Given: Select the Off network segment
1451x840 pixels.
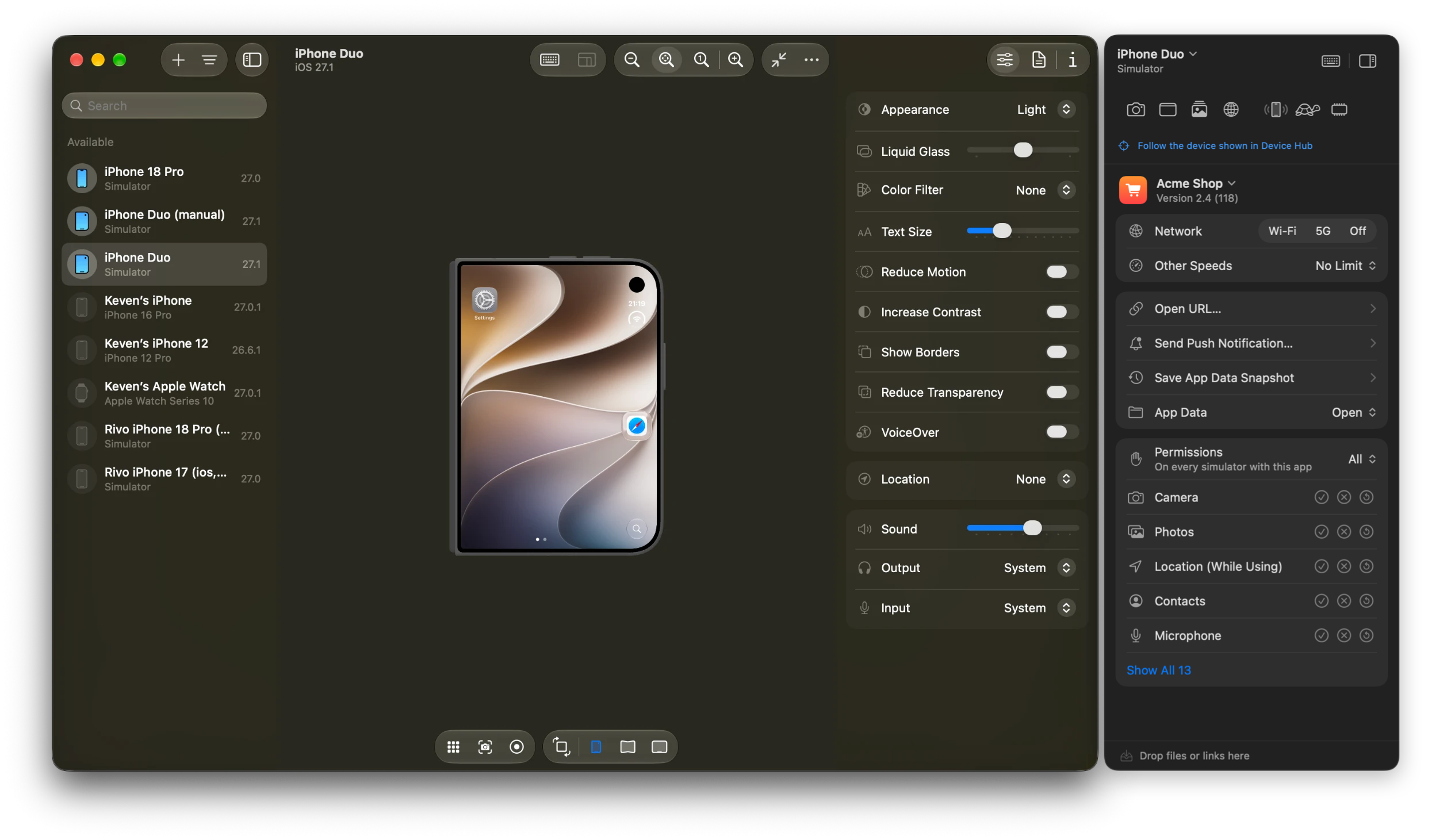Looking at the screenshot, I should [x=1357, y=231].
